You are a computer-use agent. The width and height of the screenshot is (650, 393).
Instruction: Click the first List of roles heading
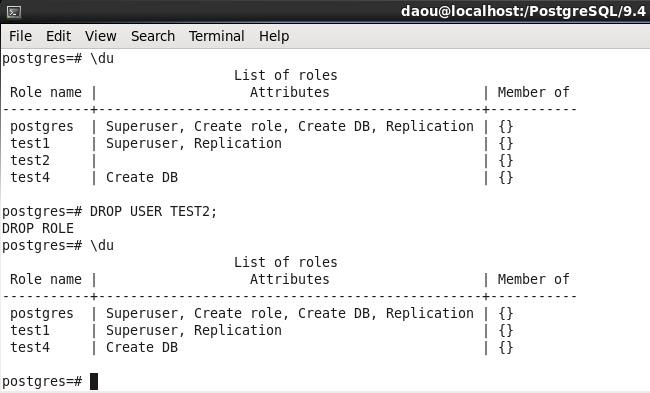click(x=286, y=75)
